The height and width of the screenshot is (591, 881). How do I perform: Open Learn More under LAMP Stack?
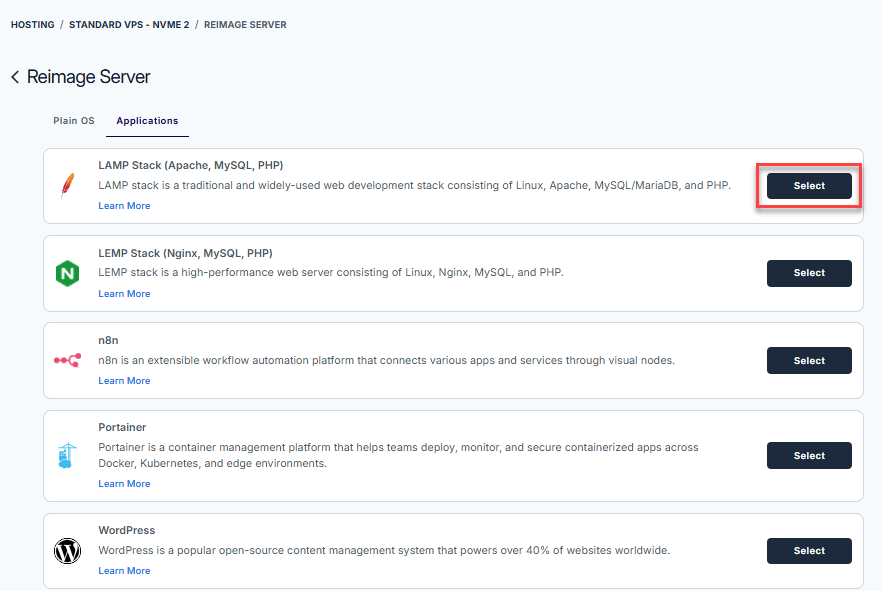(x=124, y=206)
